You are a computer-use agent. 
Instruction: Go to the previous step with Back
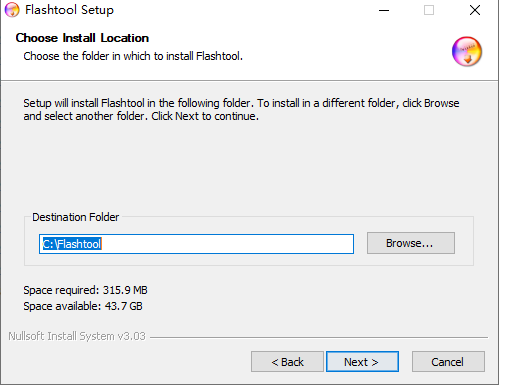click(287, 361)
